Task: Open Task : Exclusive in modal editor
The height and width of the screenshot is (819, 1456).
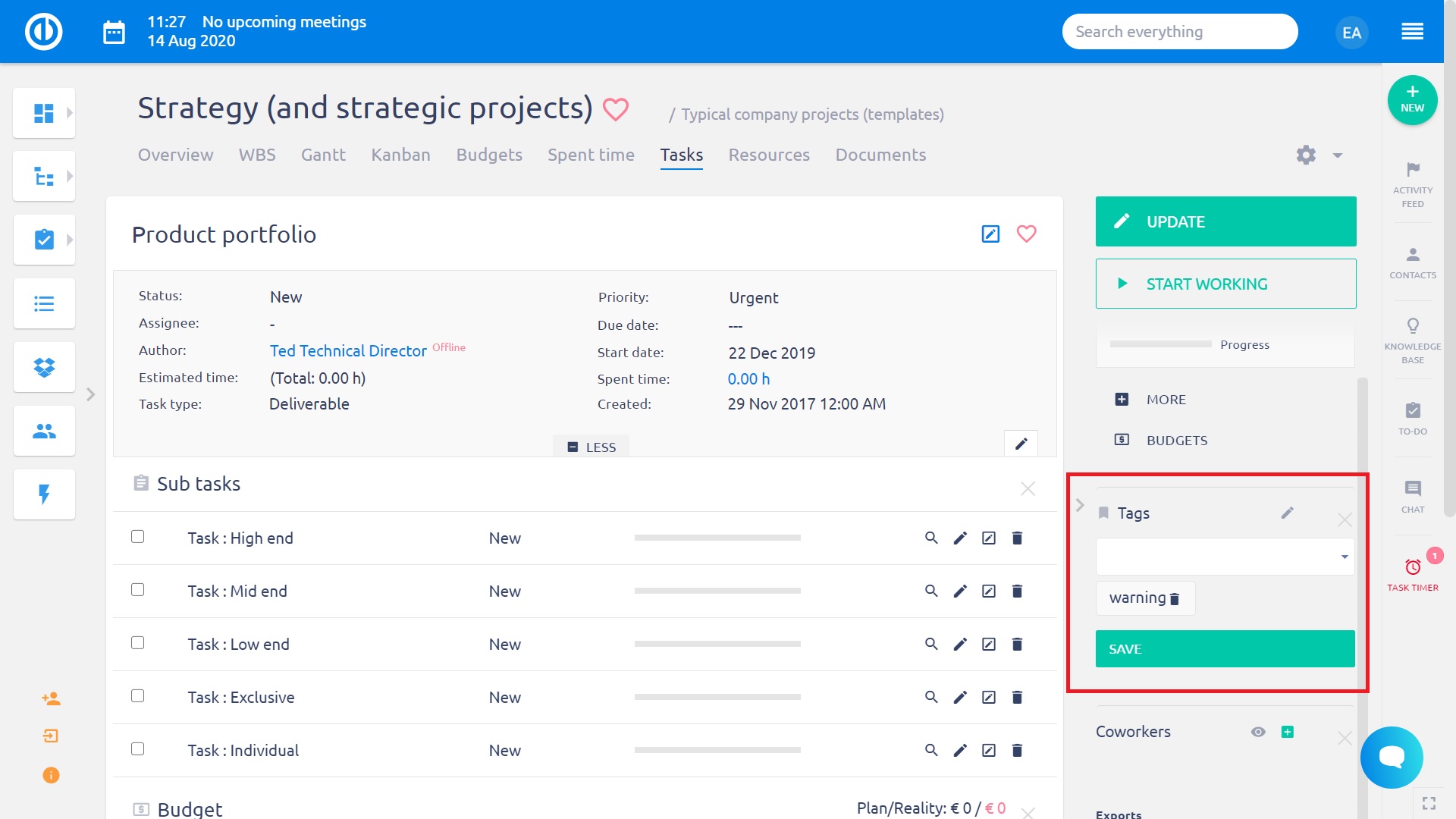Action: coord(989,697)
